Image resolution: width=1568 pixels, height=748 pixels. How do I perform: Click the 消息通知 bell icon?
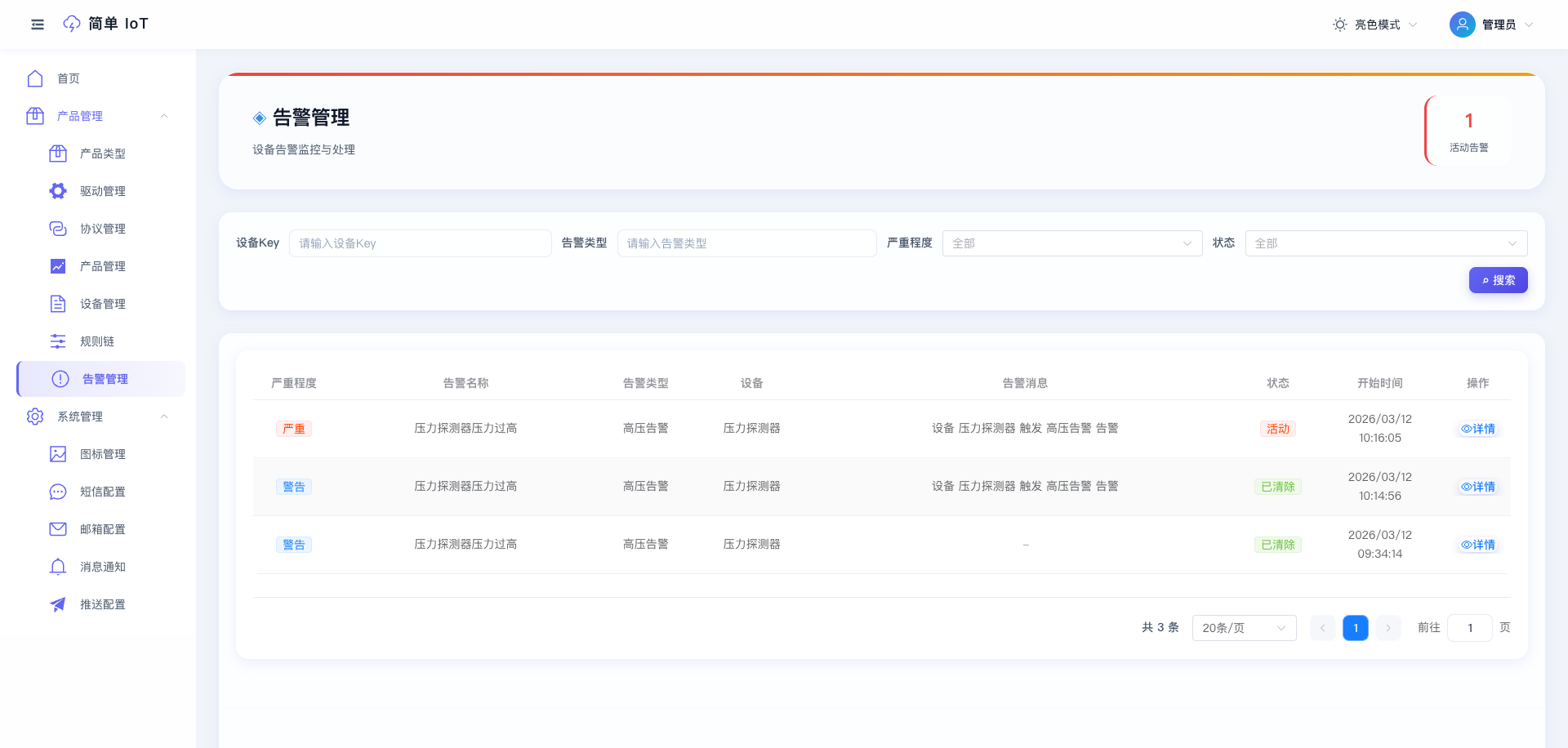point(58,567)
